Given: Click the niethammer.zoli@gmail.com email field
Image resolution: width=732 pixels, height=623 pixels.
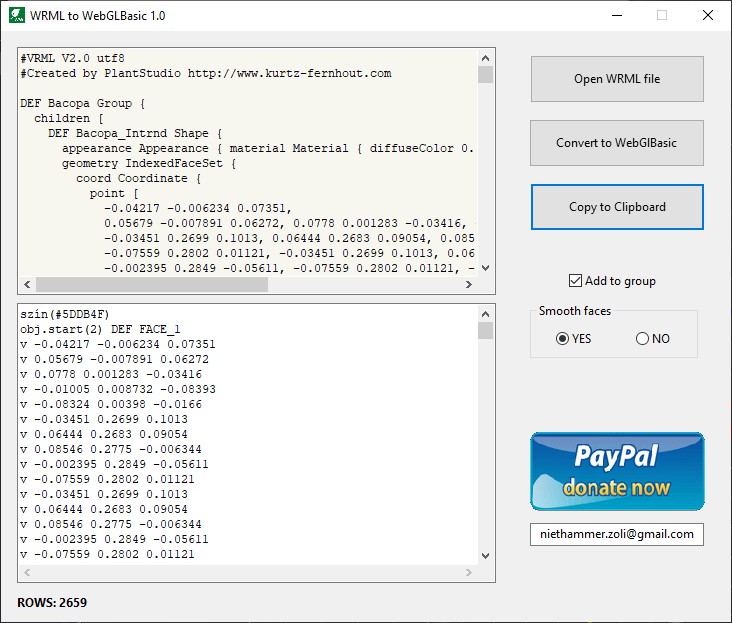Looking at the screenshot, I should (x=617, y=534).
